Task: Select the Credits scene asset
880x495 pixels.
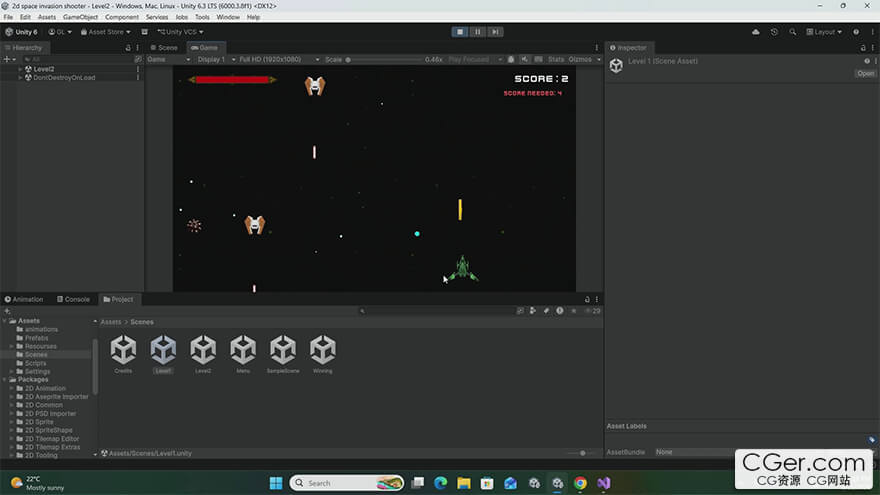Action: click(x=123, y=354)
